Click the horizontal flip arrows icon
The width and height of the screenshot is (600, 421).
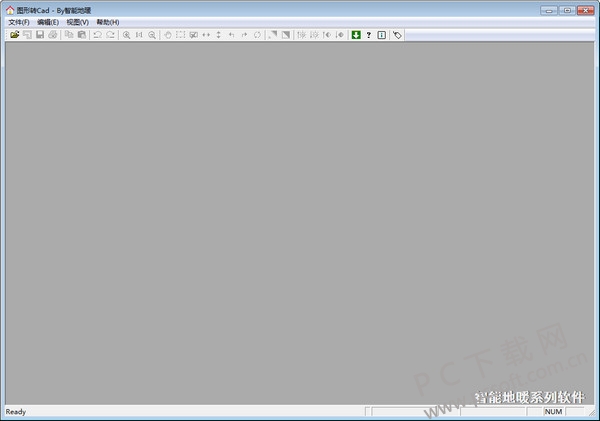click(x=206, y=35)
